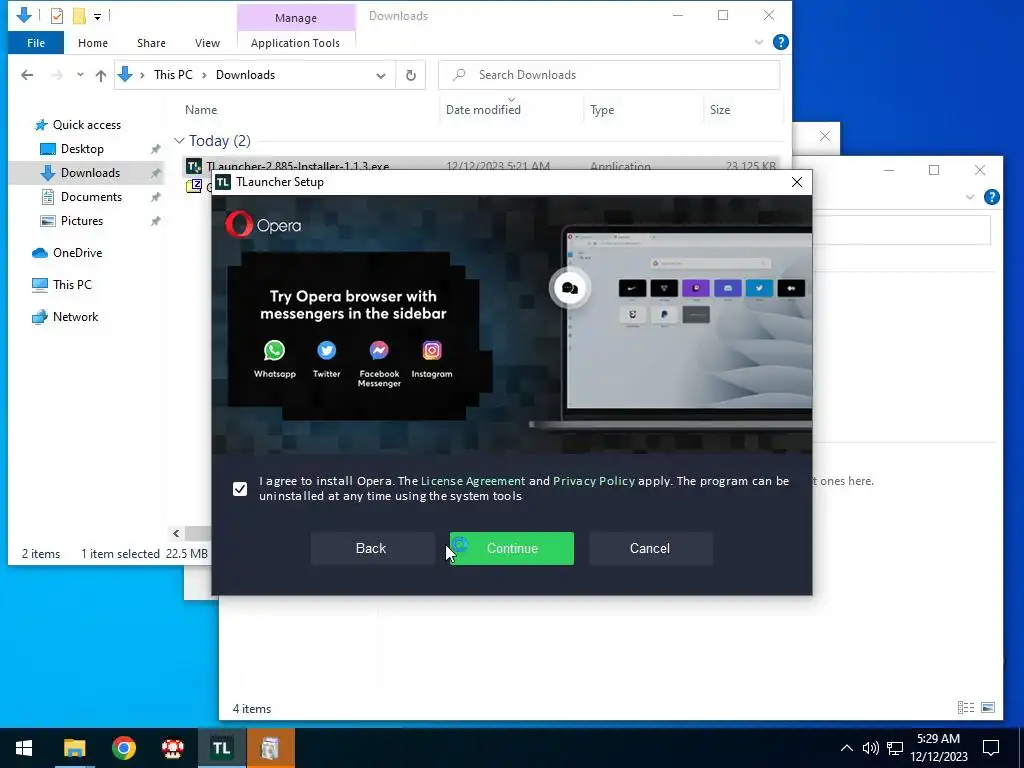Sort by Type column
The height and width of the screenshot is (768, 1024).
[601, 110]
